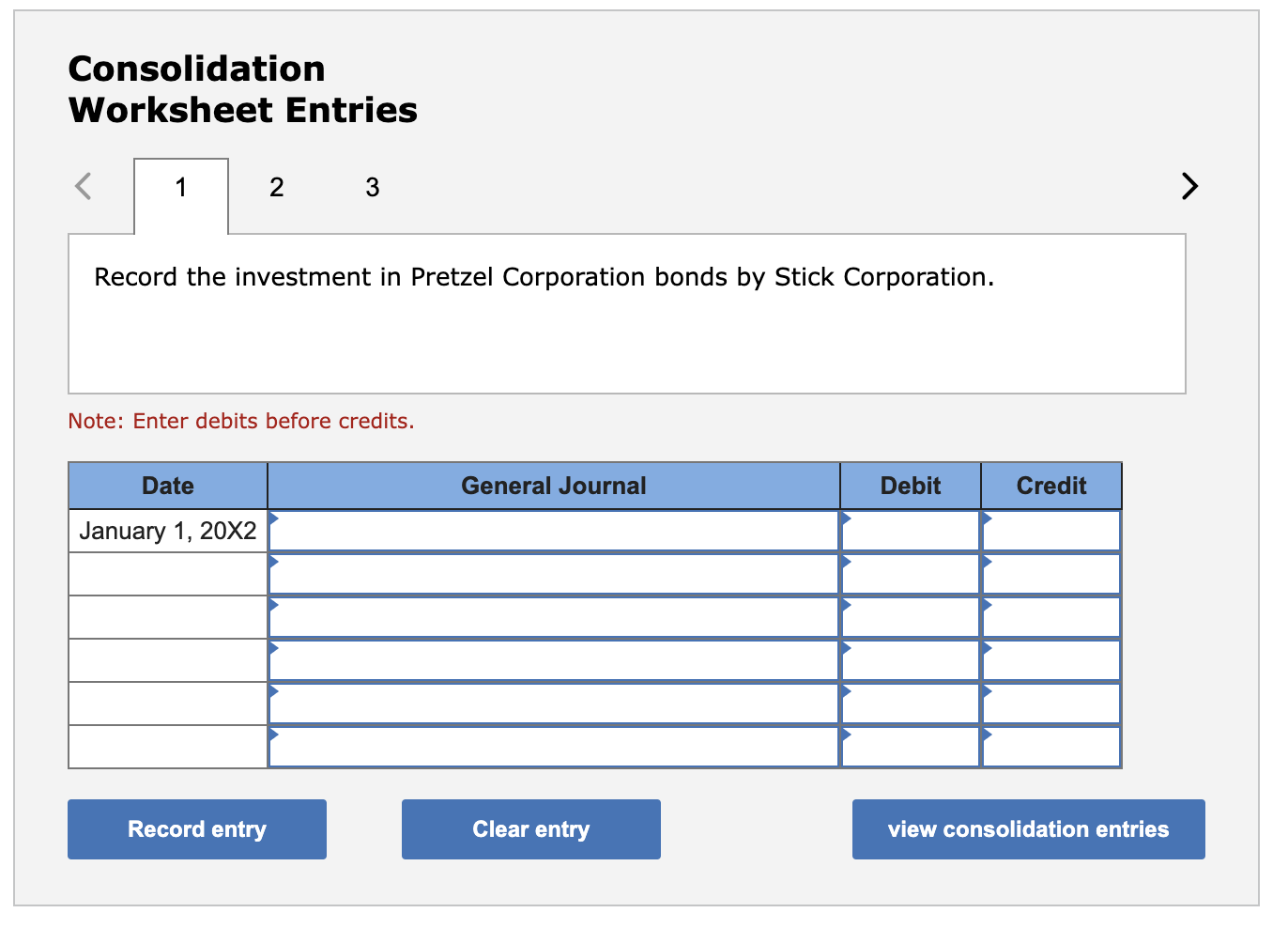This screenshot has width=1288, height=928.
Task: Select the currently active tab 1
Action: click(x=180, y=187)
